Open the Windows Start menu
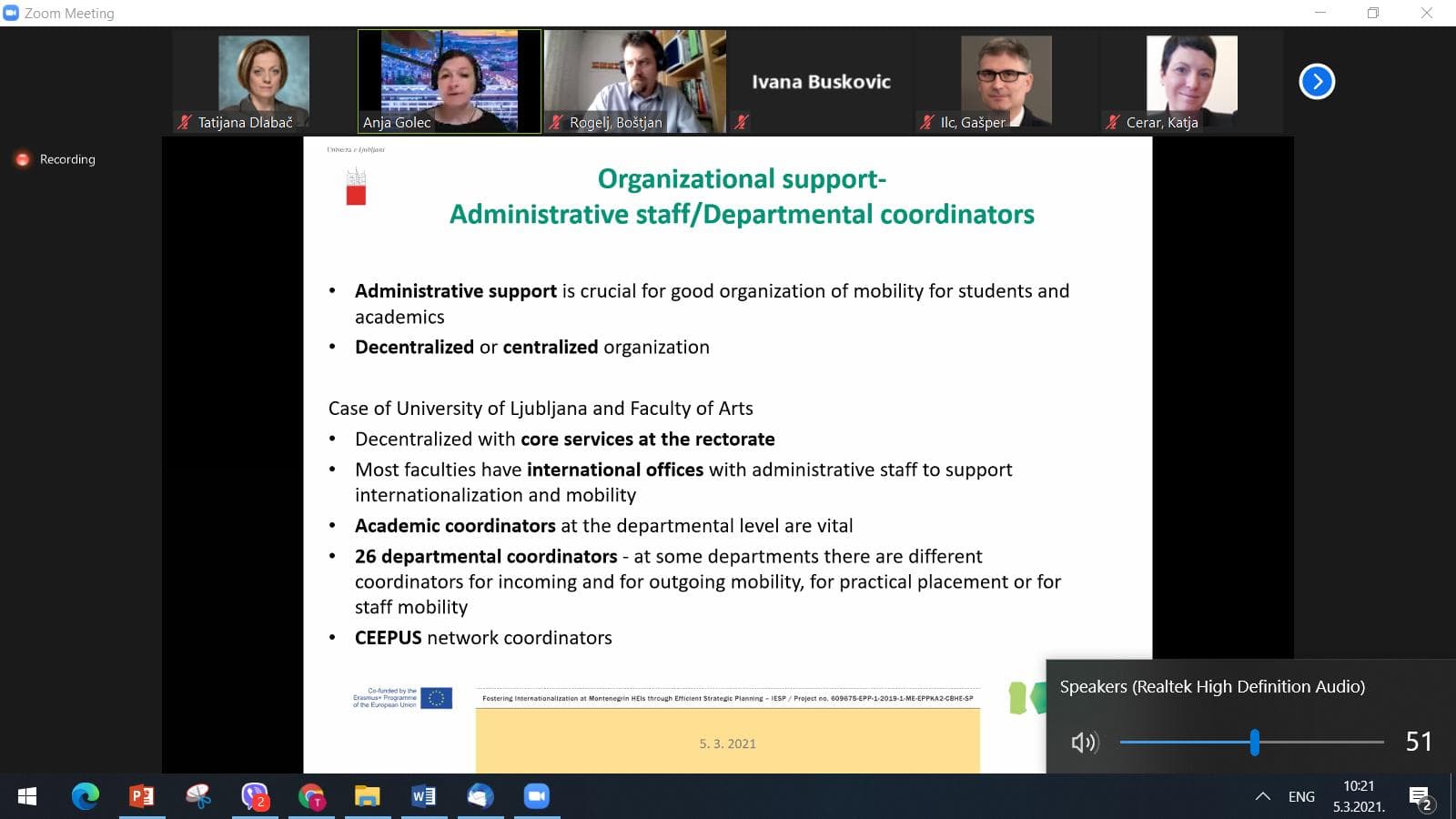This screenshot has height=819, width=1456. click(x=27, y=797)
